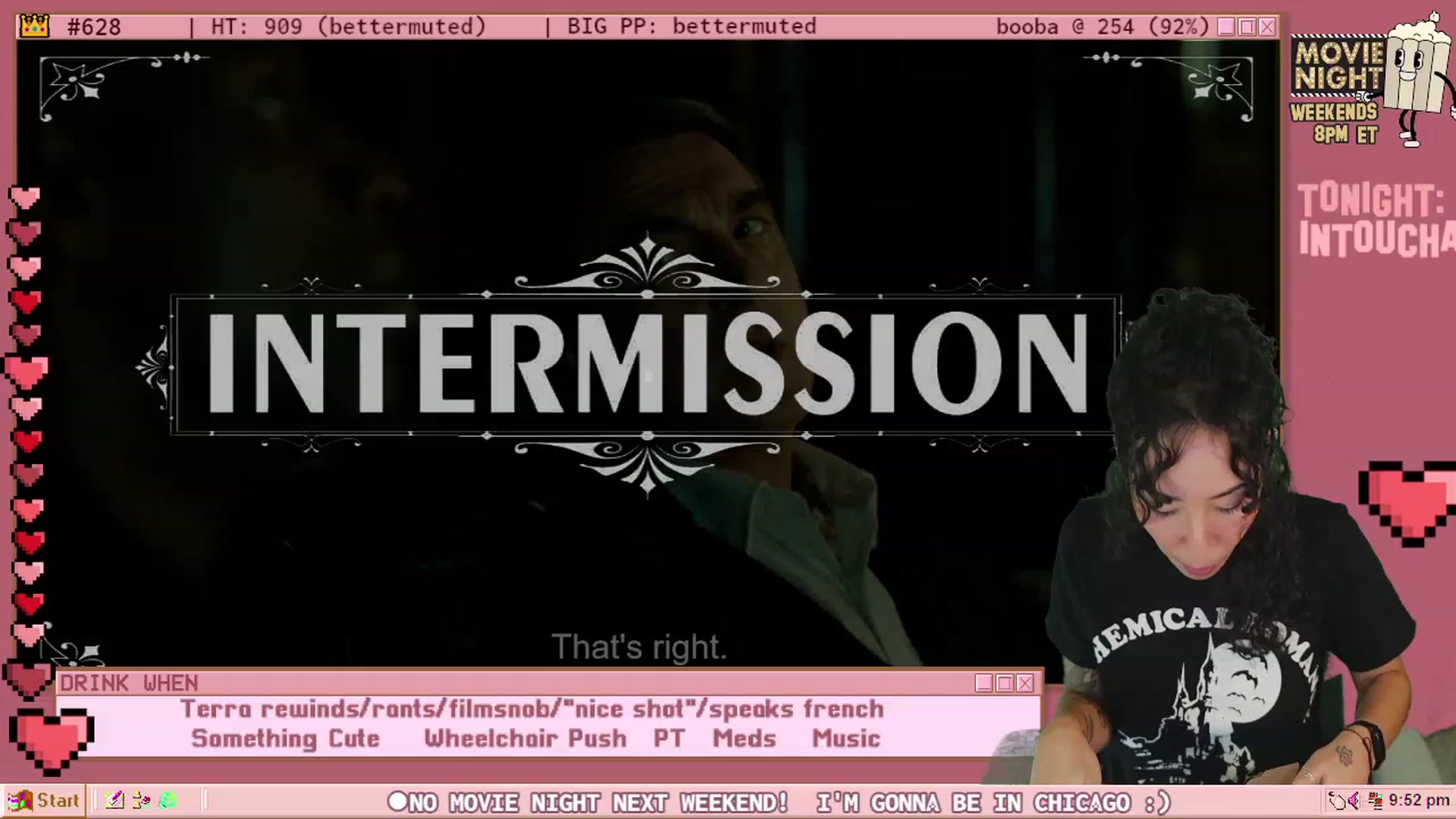The image size is (1456, 819).
Task: Click the Start button on the taskbar
Action: coord(43,800)
